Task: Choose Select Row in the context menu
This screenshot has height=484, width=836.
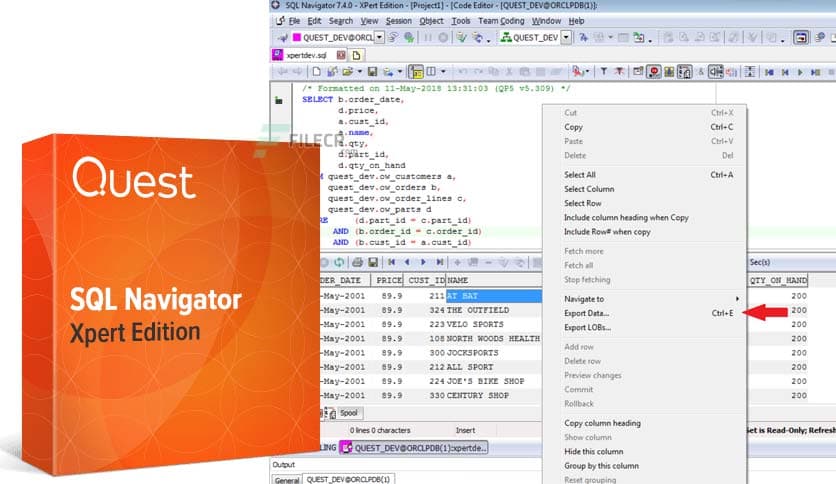Action: coord(645,204)
